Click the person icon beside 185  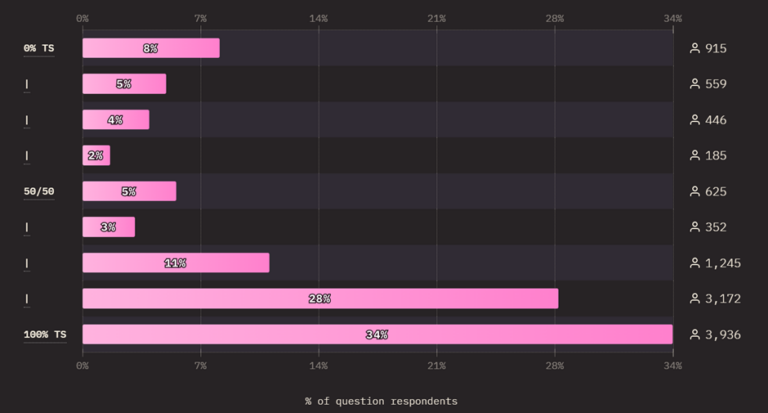pyautogui.click(x=695, y=155)
